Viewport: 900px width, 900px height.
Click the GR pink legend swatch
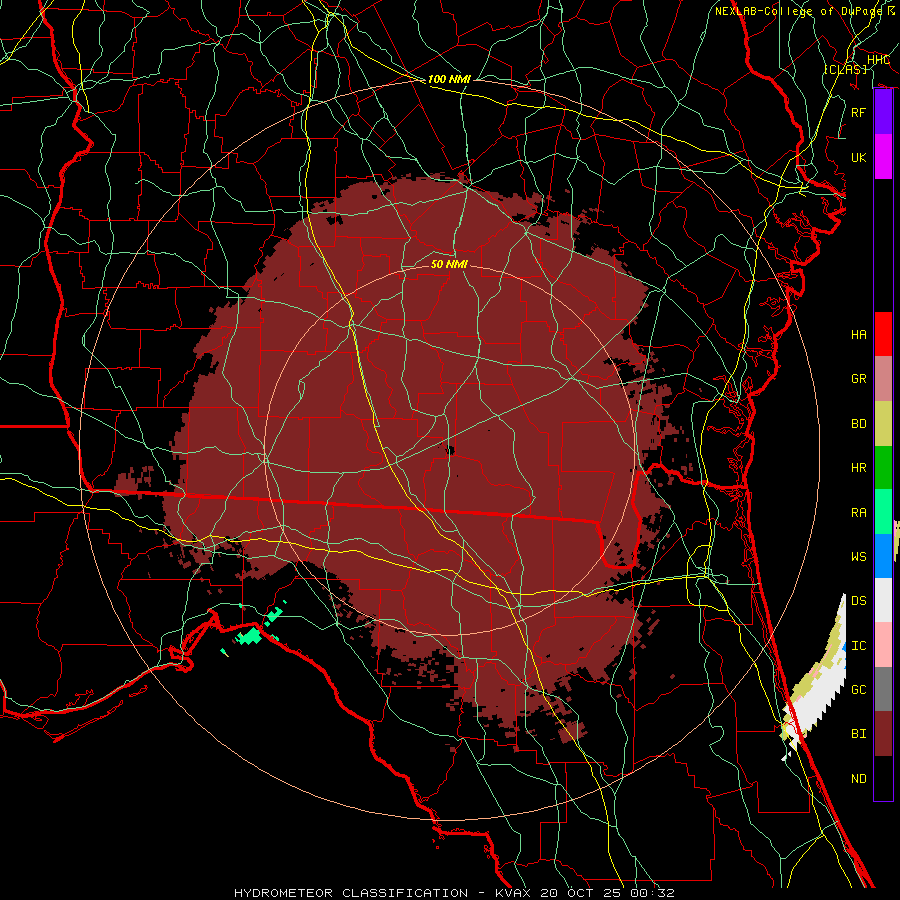click(x=883, y=378)
